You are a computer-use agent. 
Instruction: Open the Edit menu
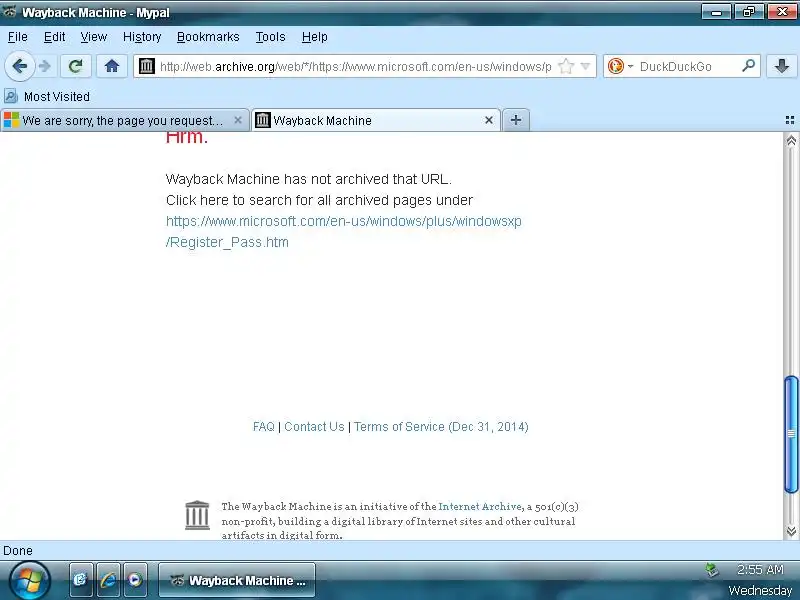[54, 37]
